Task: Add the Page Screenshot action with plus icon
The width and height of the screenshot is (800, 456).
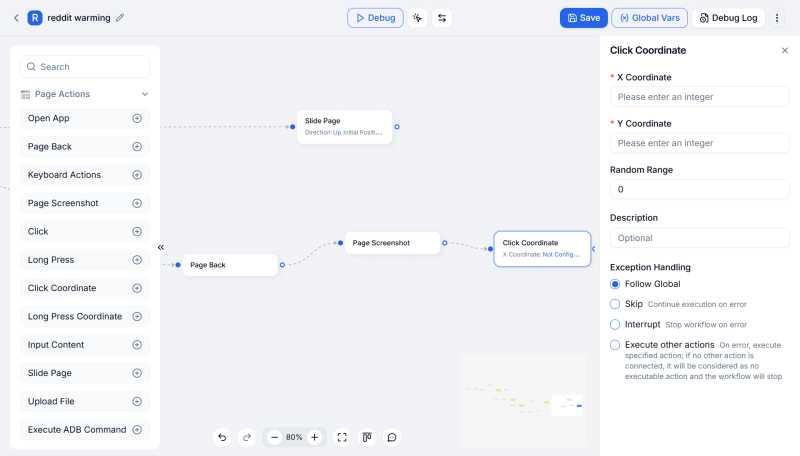Action: click(x=137, y=203)
